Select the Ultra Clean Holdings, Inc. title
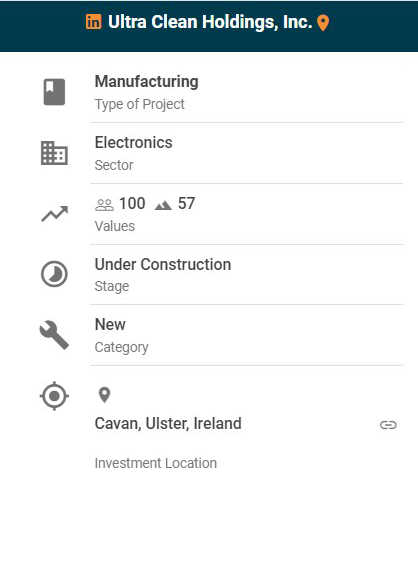 (x=210, y=22)
